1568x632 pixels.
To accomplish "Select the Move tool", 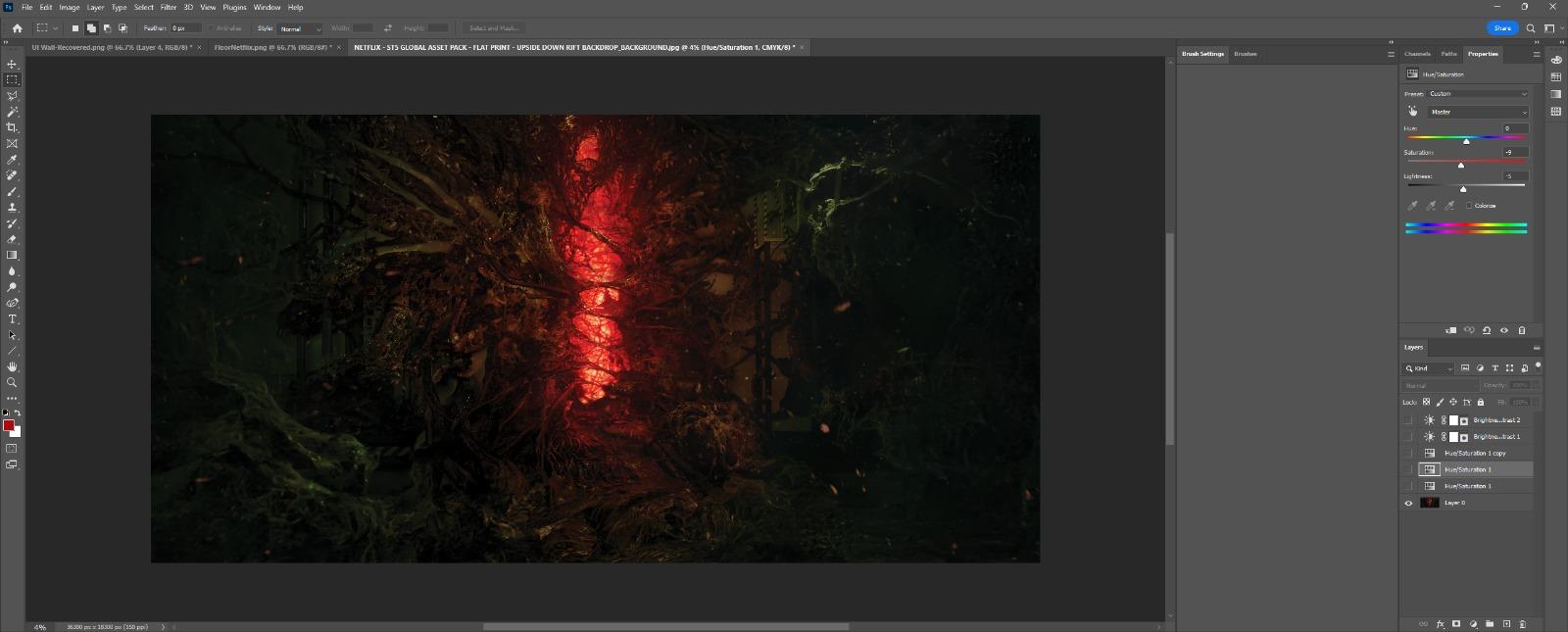I will coord(12,64).
